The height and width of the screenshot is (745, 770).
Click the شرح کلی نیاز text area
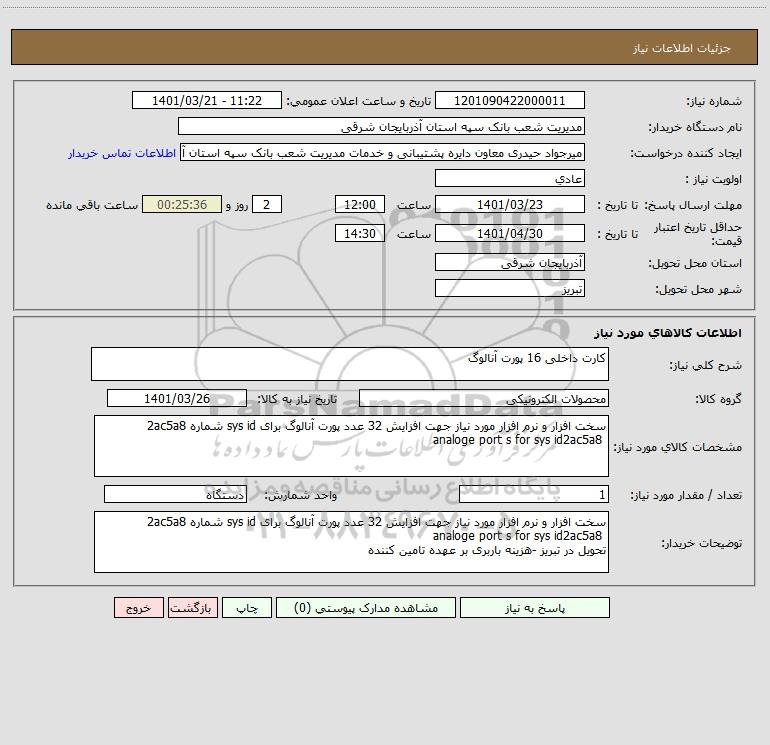click(350, 364)
